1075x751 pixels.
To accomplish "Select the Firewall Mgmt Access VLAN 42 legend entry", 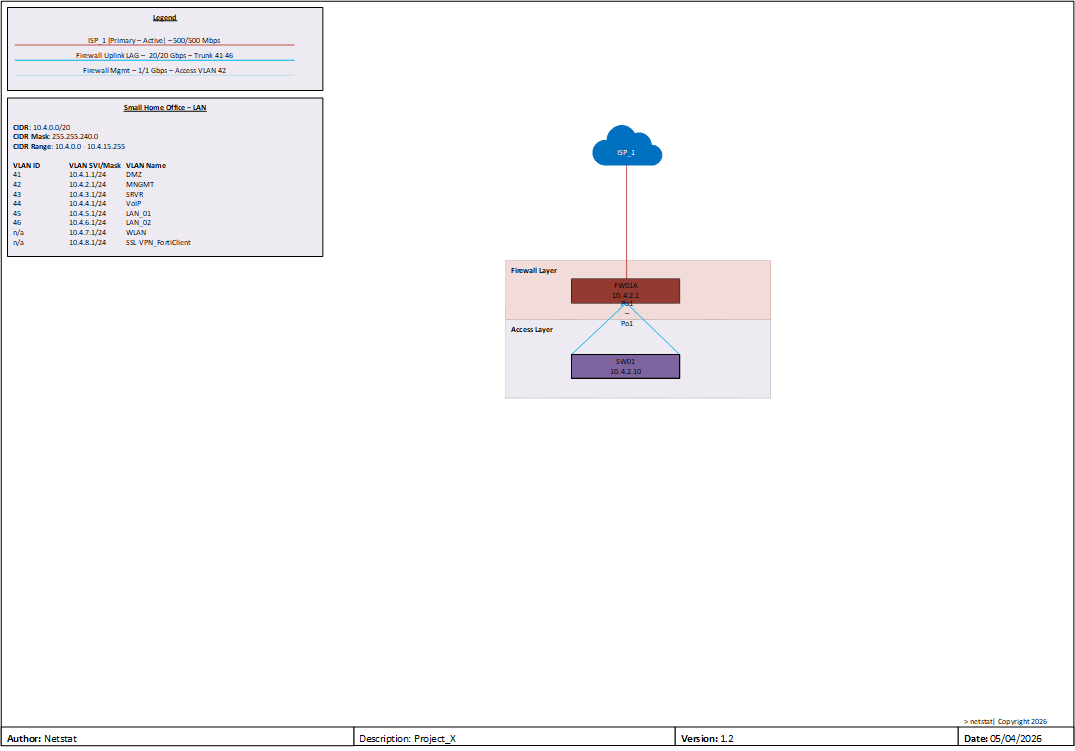I will click(154, 71).
